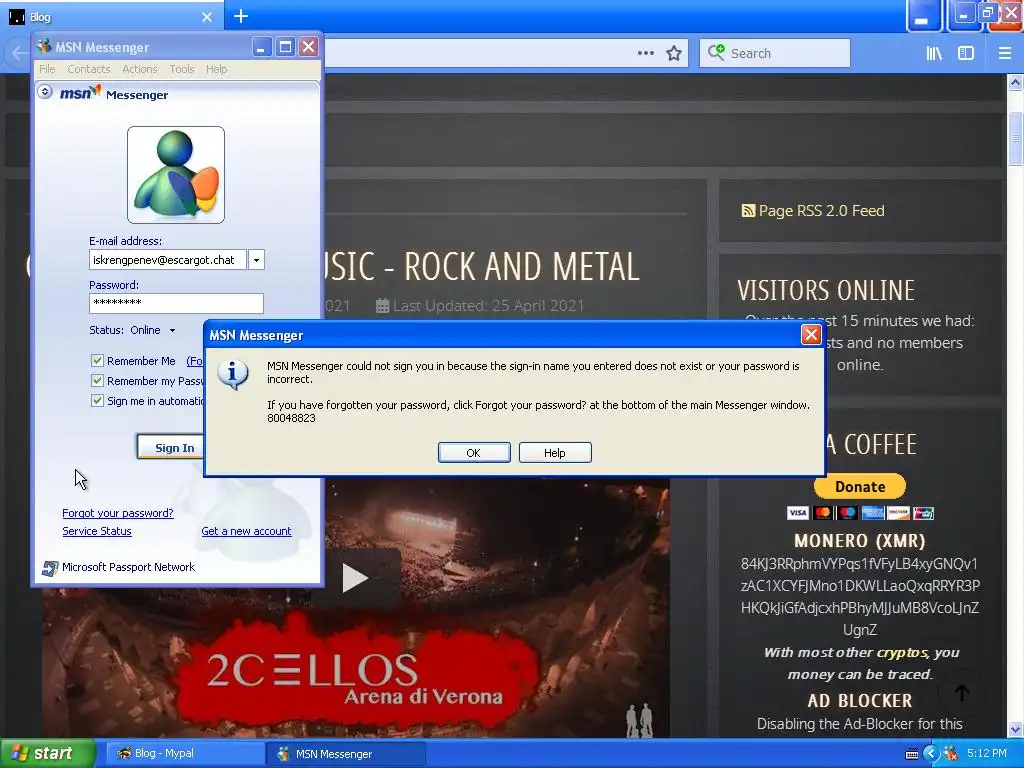Click the Microsoft Passport Network icon
The image size is (1024, 768).
50,568
